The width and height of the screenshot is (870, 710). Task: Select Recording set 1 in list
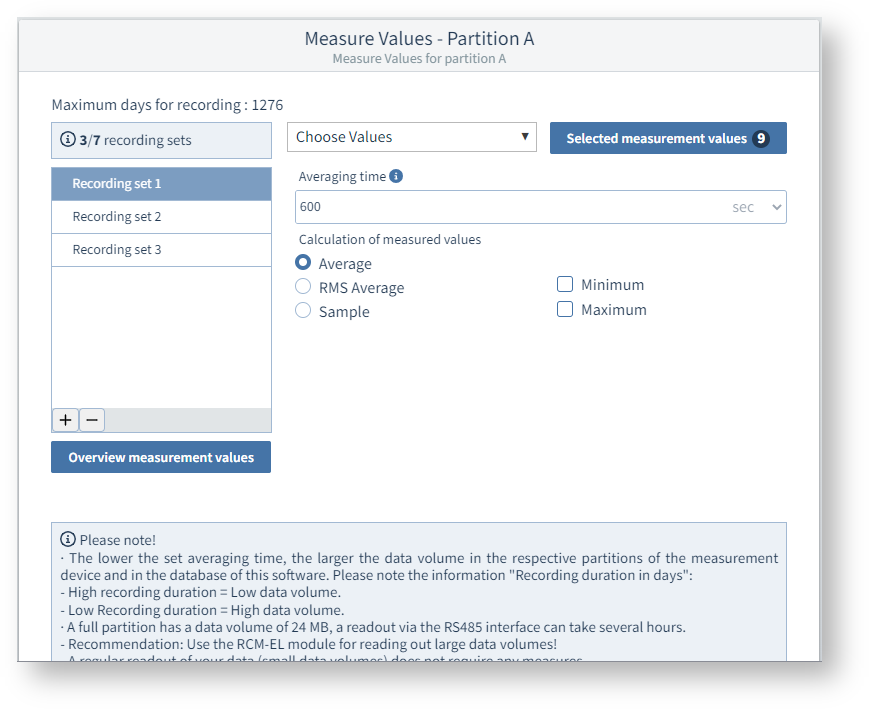[x=161, y=184]
